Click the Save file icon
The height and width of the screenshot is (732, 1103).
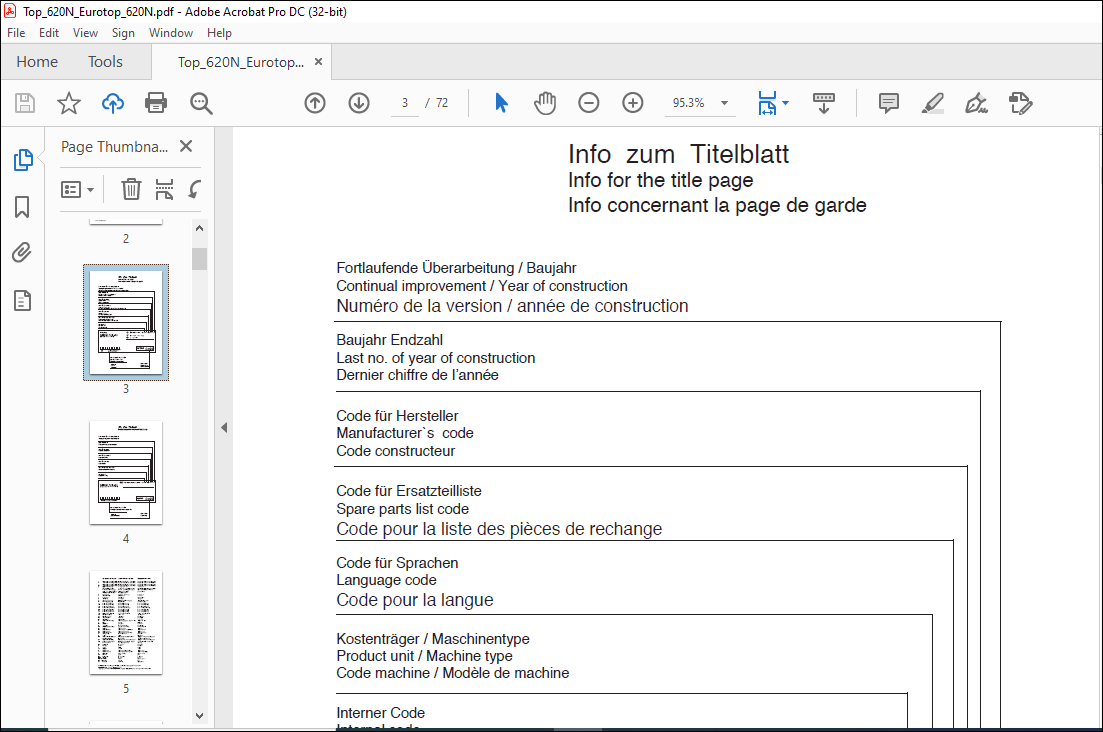25,103
